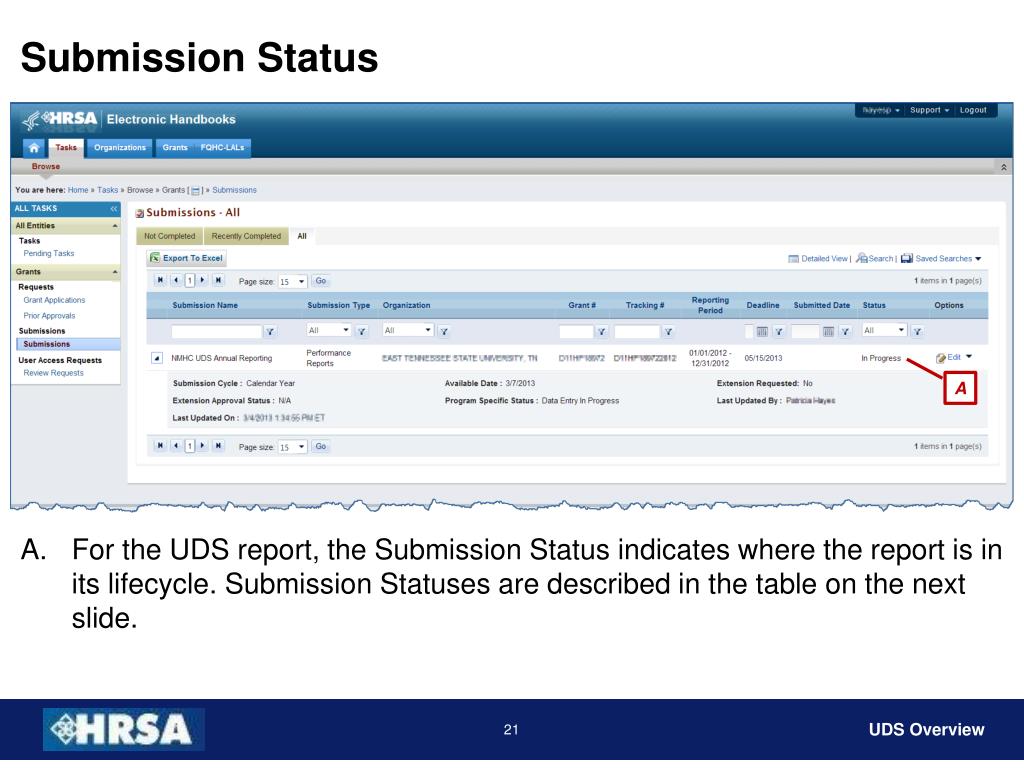The width and height of the screenshot is (1024, 768).
Task: Click the Tracking # filter input field
Action: point(637,332)
